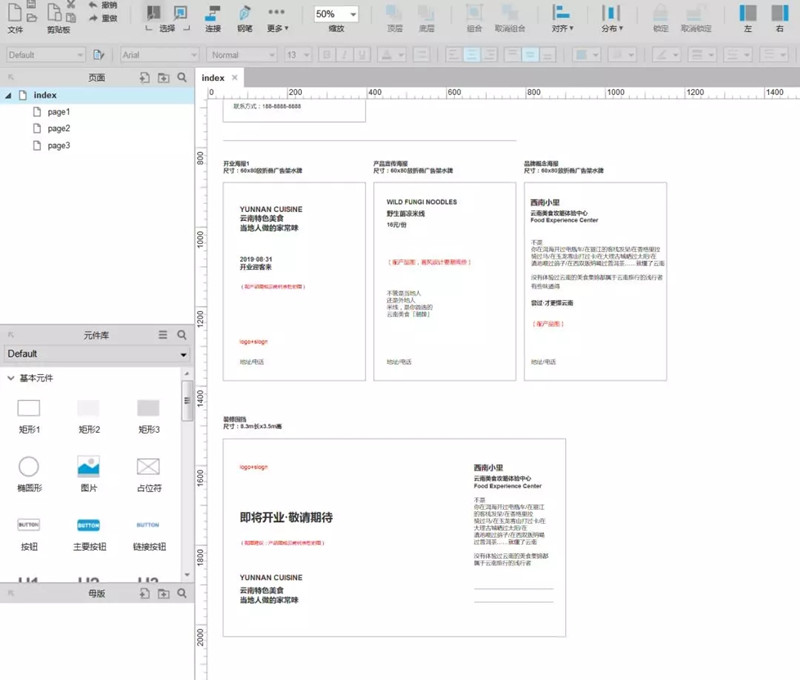Viewport: 800px width, 680px height.
Task: Collapse the index page tree node
Action: point(9,95)
